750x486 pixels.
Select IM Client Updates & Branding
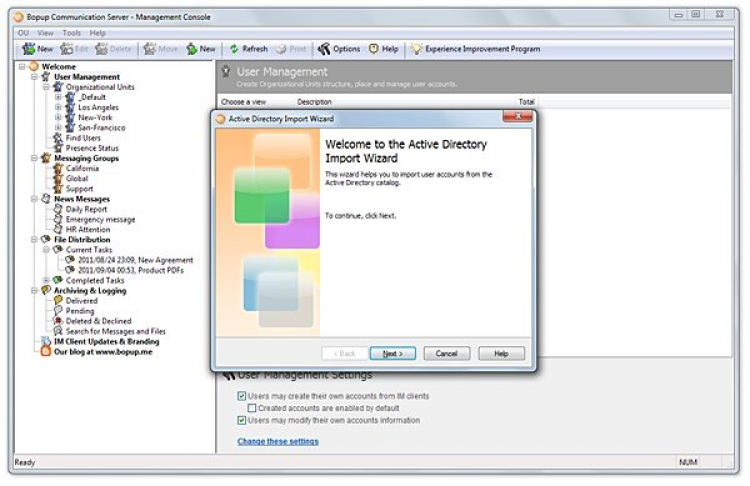point(106,342)
